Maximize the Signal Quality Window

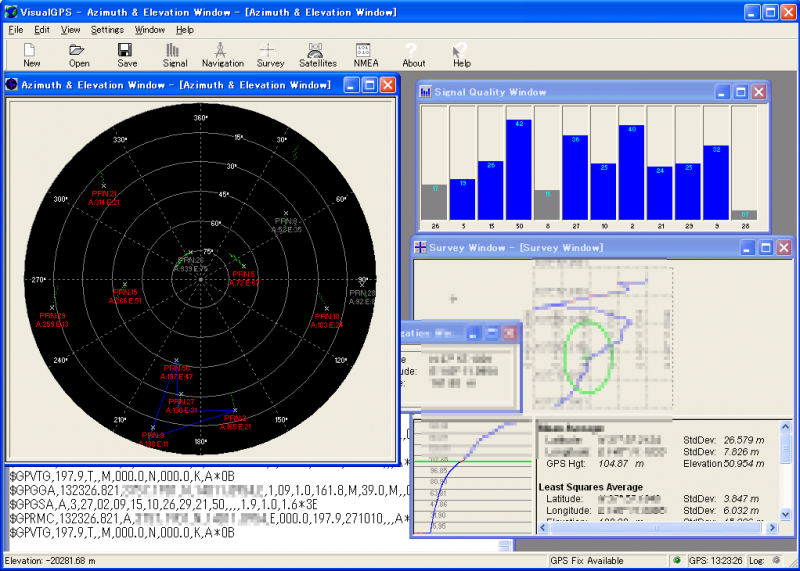point(741,92)
